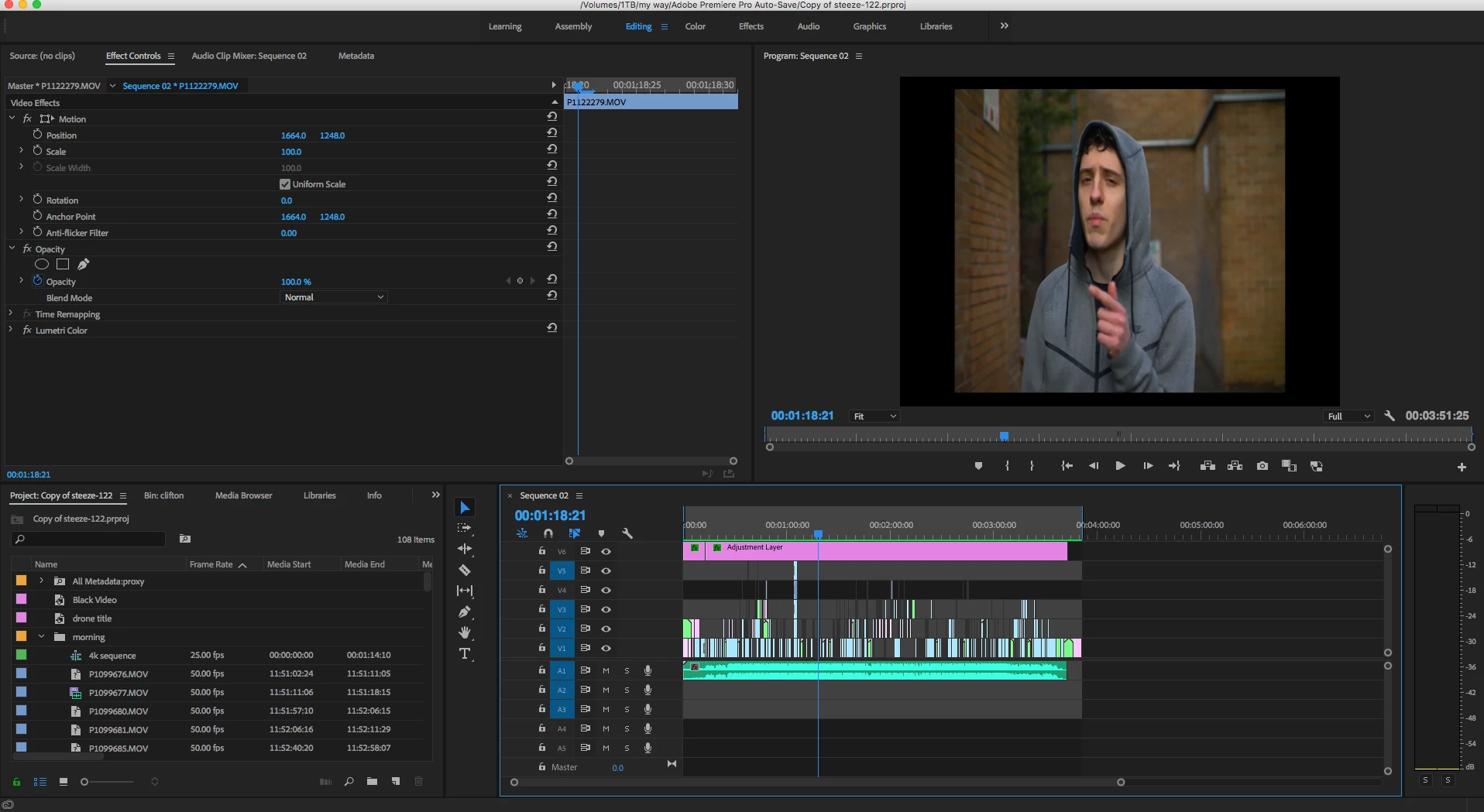The width and height of the screenshot is (1484, 812).
Task: Show more workspaces overflow chevron
Action: 1005,26
